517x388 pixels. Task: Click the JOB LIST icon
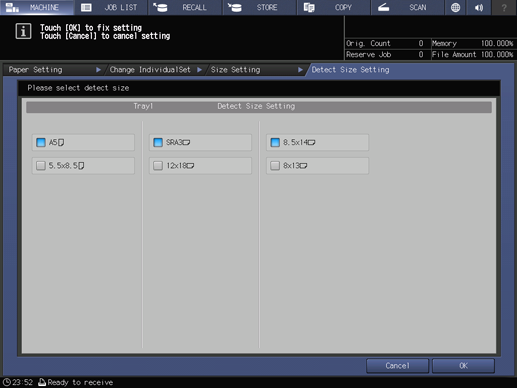coord(86,7)
